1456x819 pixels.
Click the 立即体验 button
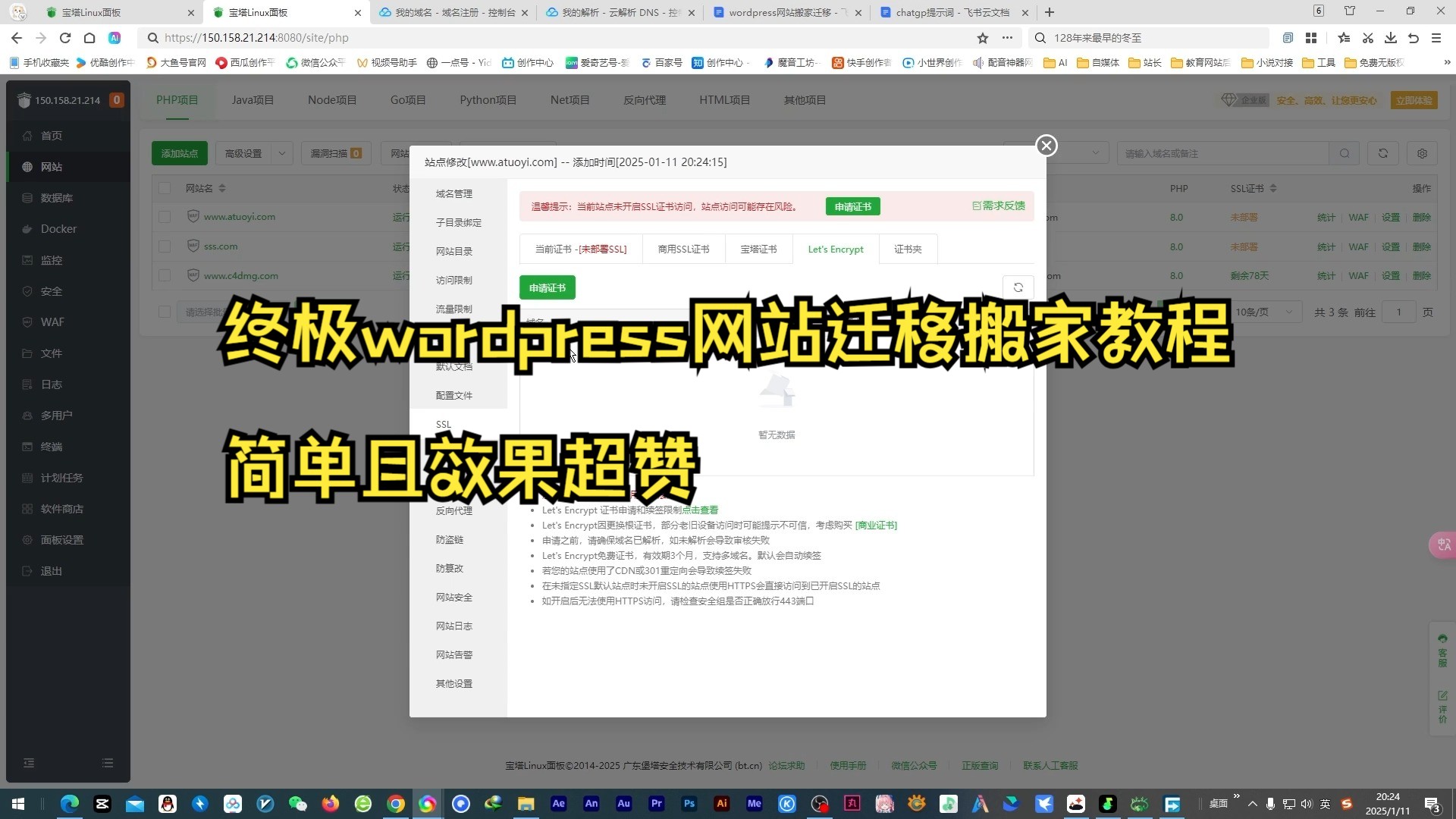(x=1414, y=100)
